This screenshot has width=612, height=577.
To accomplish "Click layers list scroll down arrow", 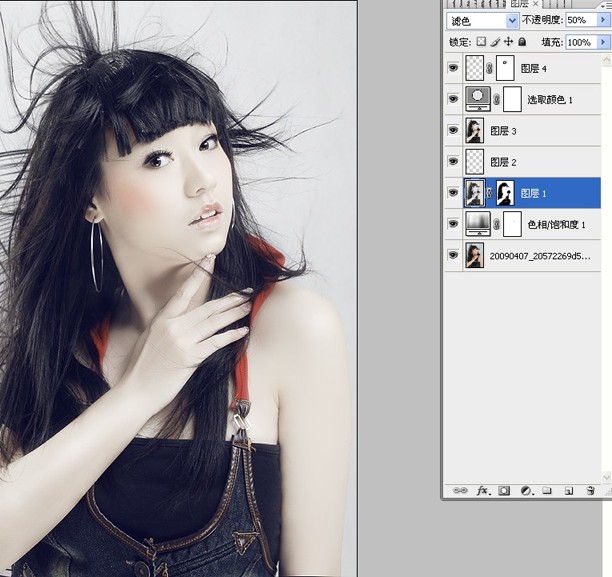I will click(x=606, y=477).
